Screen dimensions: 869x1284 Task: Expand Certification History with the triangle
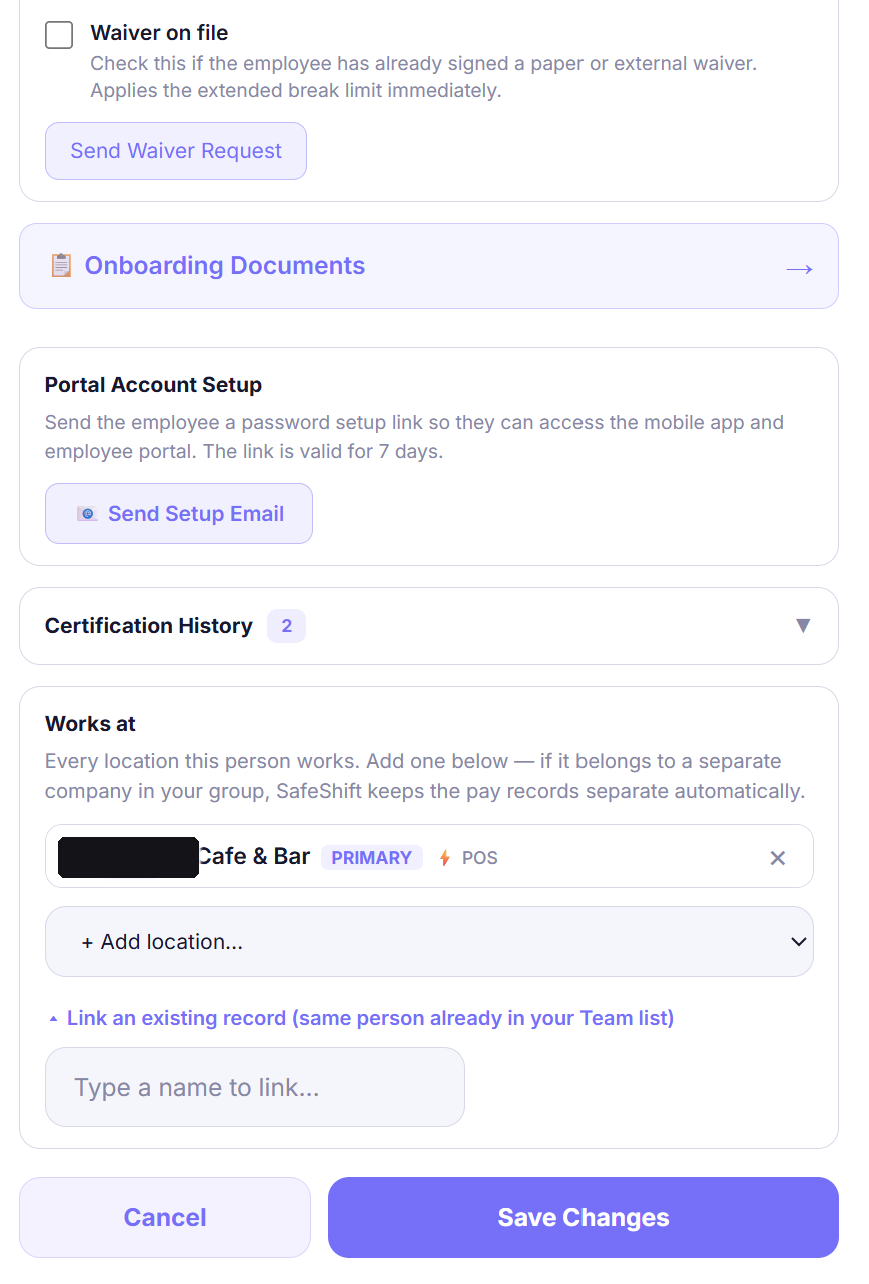[802, 626]
